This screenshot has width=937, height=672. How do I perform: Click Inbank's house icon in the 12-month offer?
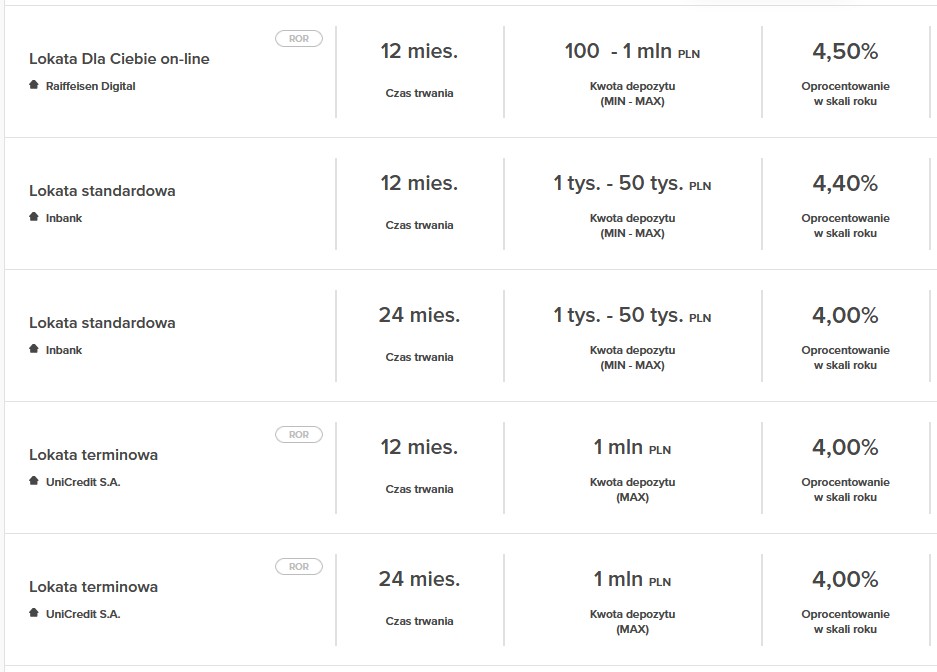tap(35, 217)
